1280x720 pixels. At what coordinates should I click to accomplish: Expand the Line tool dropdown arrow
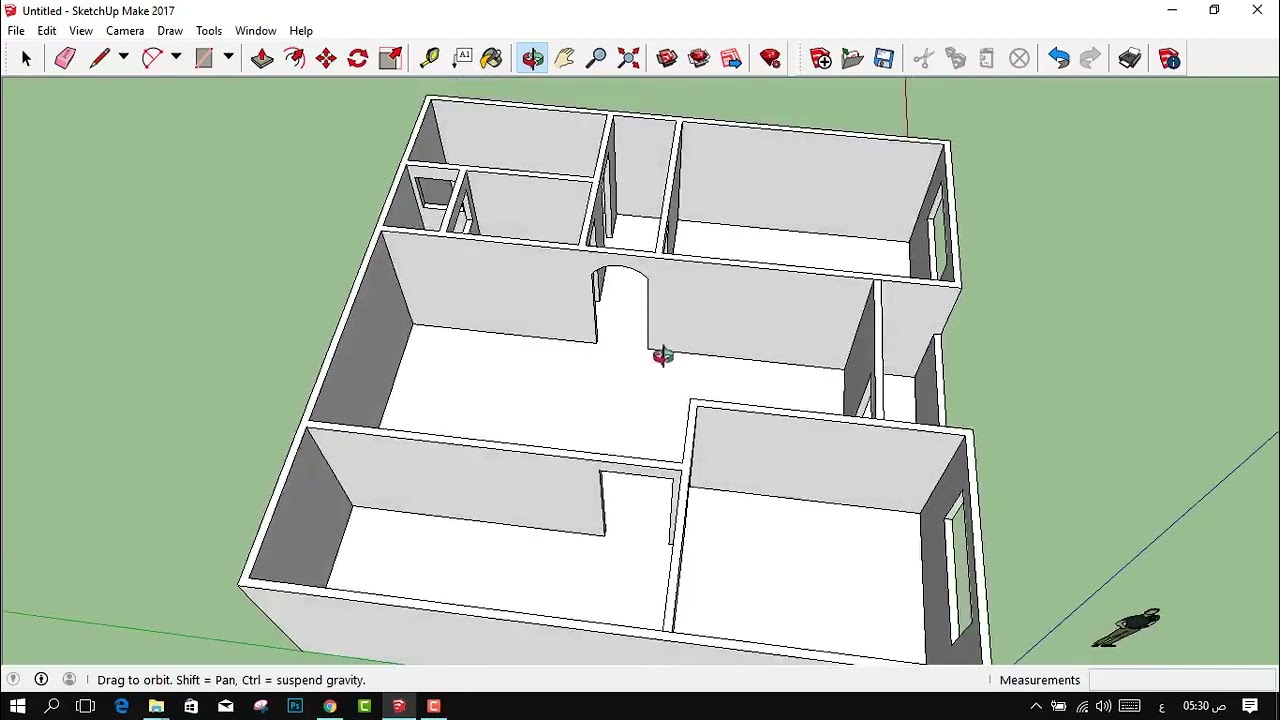pos(124,58)
